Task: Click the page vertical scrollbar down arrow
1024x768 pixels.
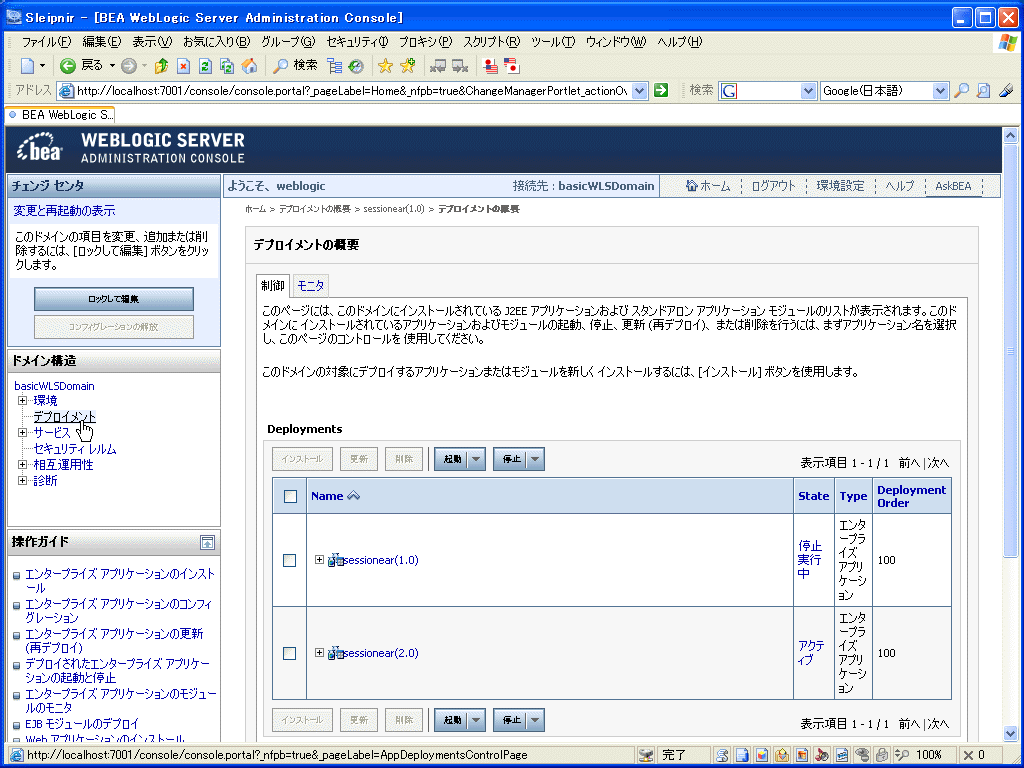Action: coord(1010,733)
